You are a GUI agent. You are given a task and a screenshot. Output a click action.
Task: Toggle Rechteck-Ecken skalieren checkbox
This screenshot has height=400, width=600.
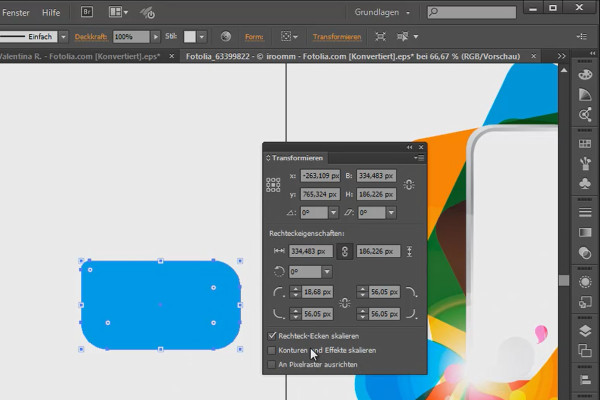[x=272, y=336]
